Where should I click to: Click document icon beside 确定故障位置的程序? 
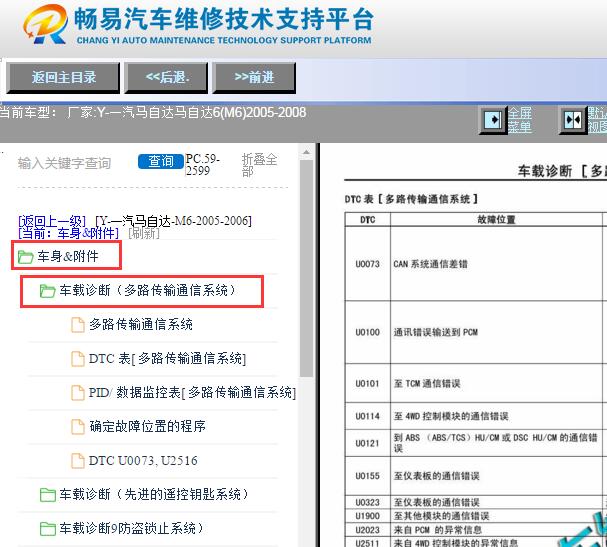78,427
